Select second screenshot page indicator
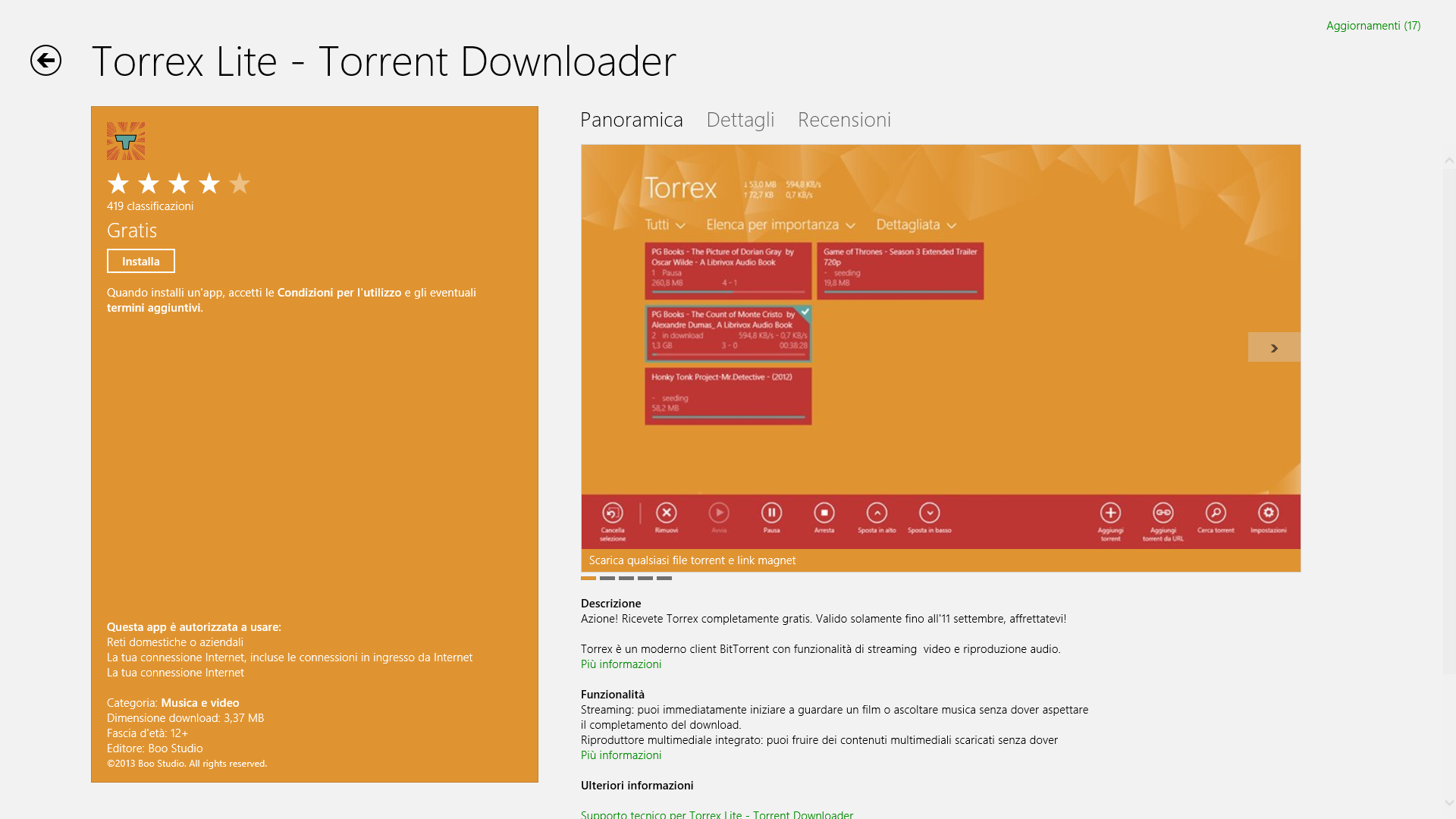The image size is (1456, 819). tap(607, 578)
